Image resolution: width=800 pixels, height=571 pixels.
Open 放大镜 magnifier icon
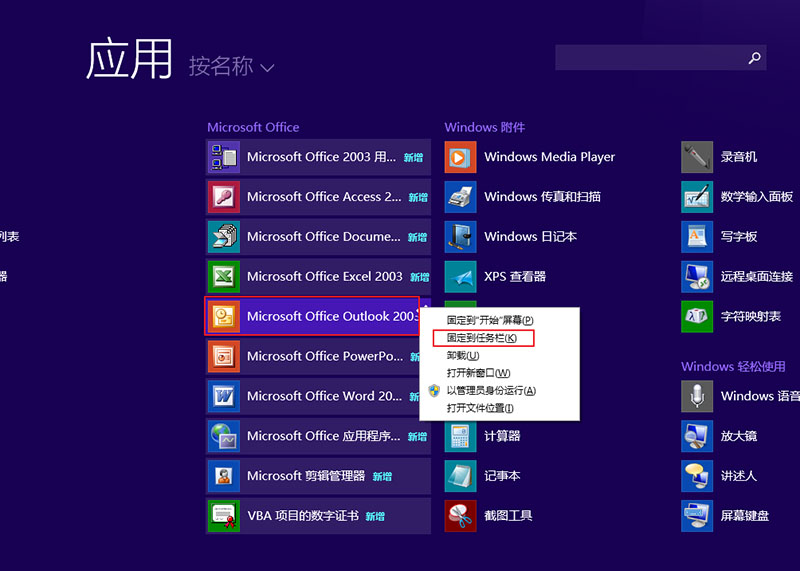point(697,436)
